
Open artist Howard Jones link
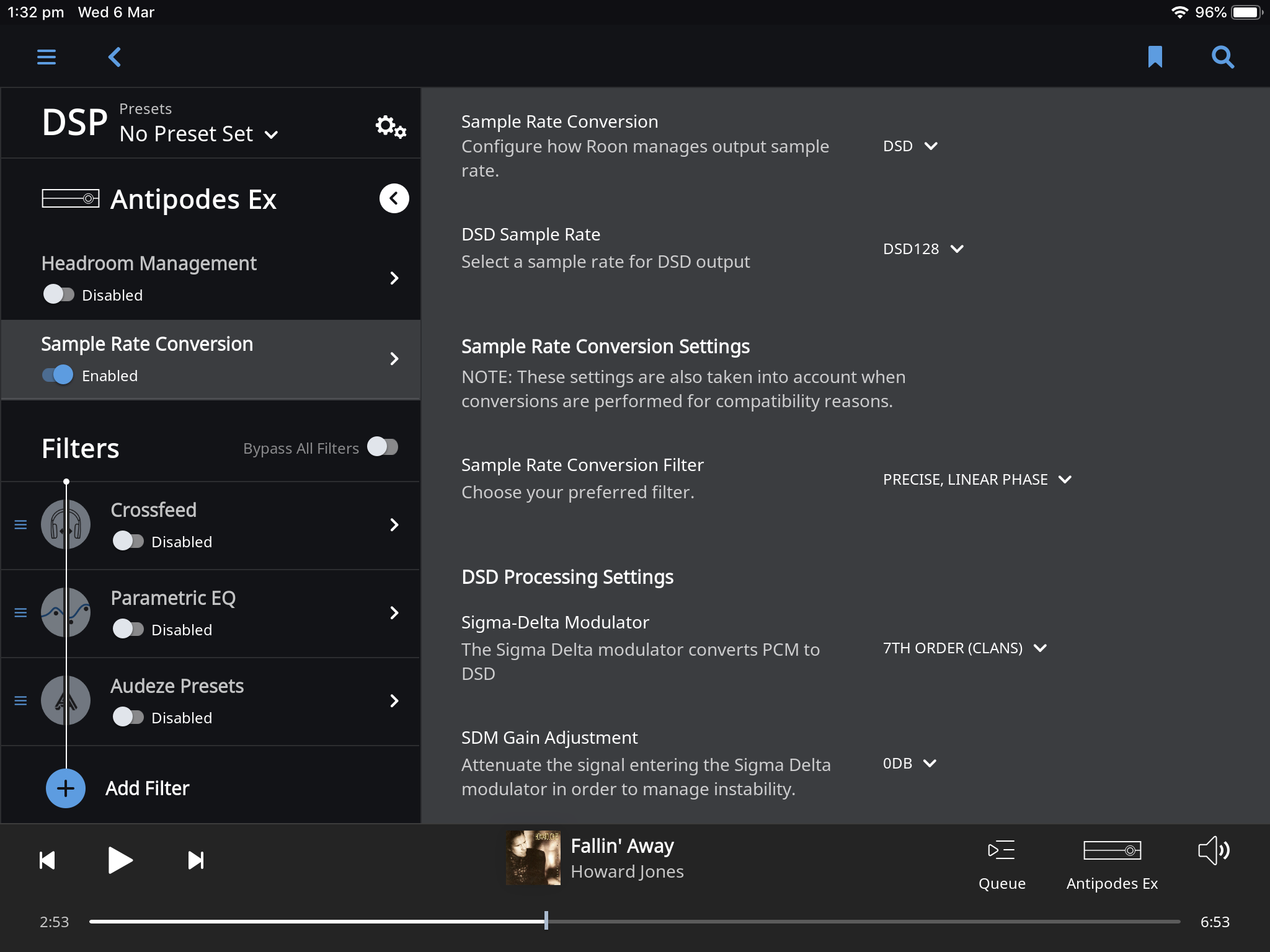pos(627,872)
